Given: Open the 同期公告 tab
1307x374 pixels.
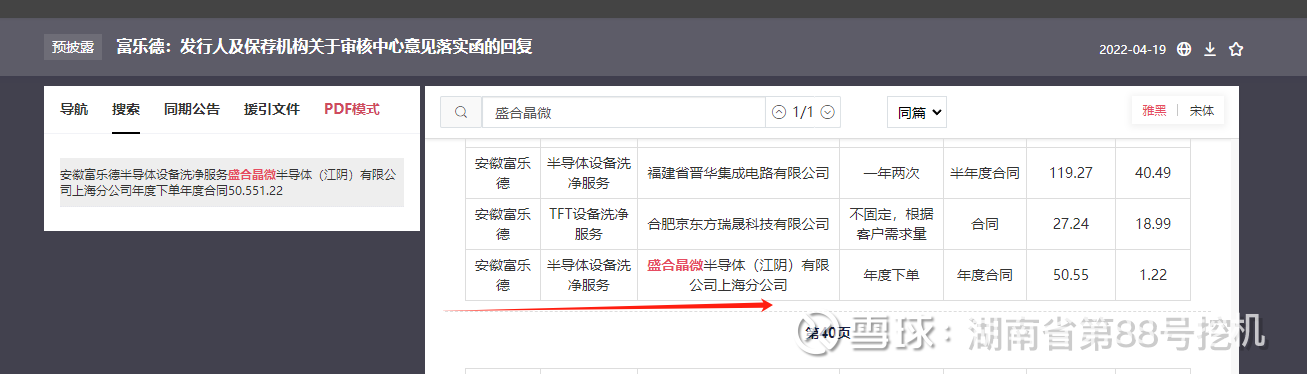Looking at the screenshot, I should click(x=192, y=110).
